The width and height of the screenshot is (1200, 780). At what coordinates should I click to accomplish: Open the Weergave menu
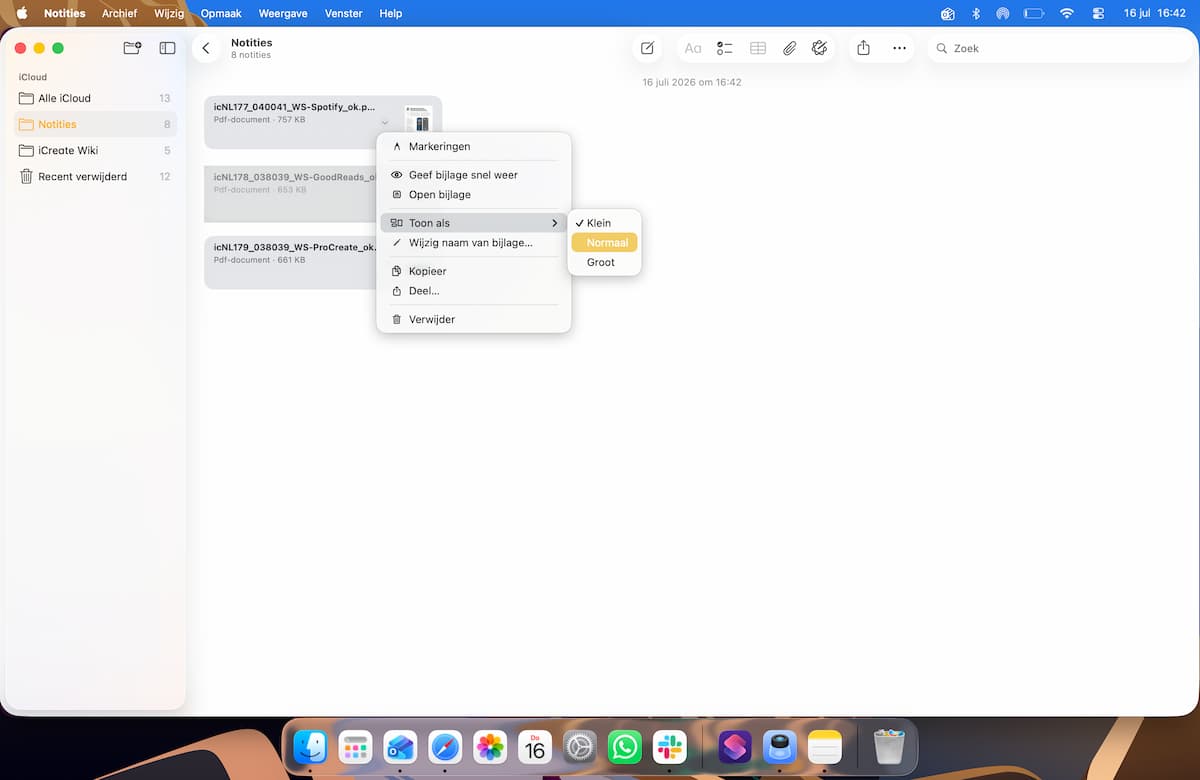[x=283, y=13]
